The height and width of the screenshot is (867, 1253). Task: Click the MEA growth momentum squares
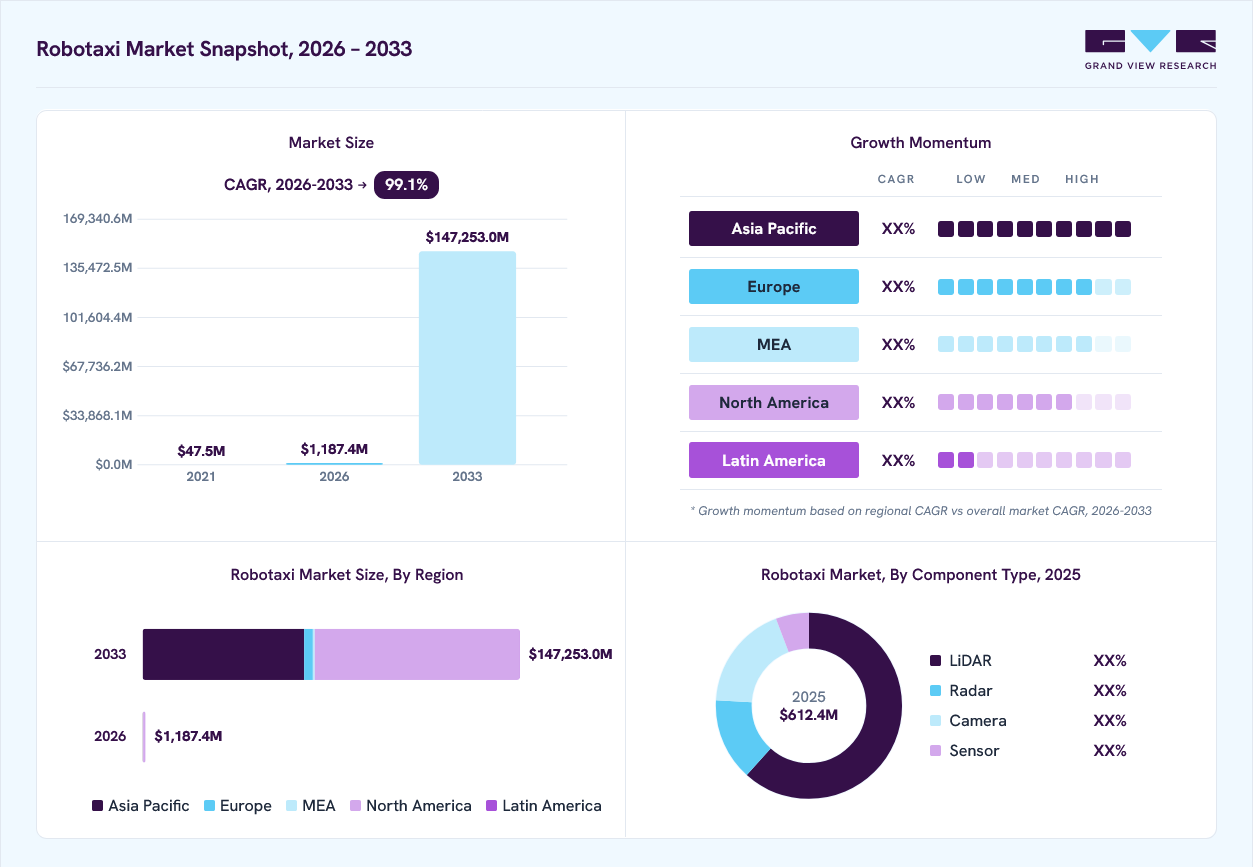click(x=1034, y=345)
